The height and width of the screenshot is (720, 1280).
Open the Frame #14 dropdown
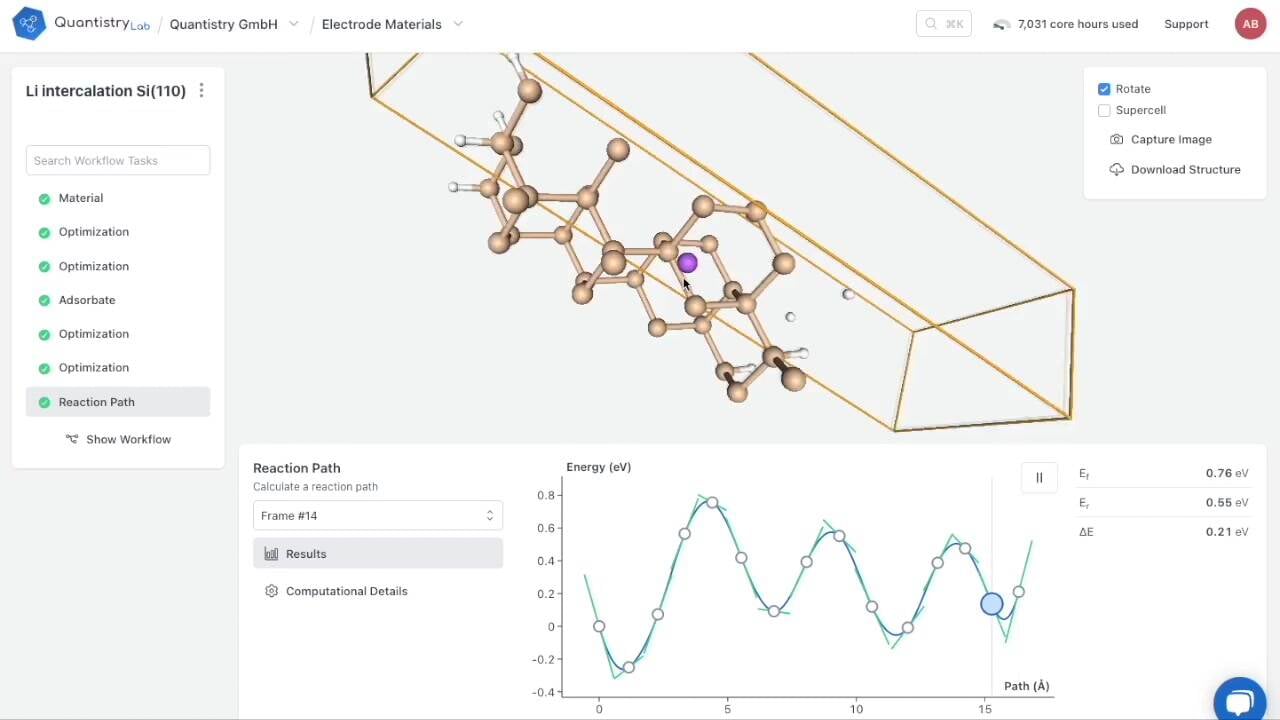pyautogui.click(x=378, y=516)
